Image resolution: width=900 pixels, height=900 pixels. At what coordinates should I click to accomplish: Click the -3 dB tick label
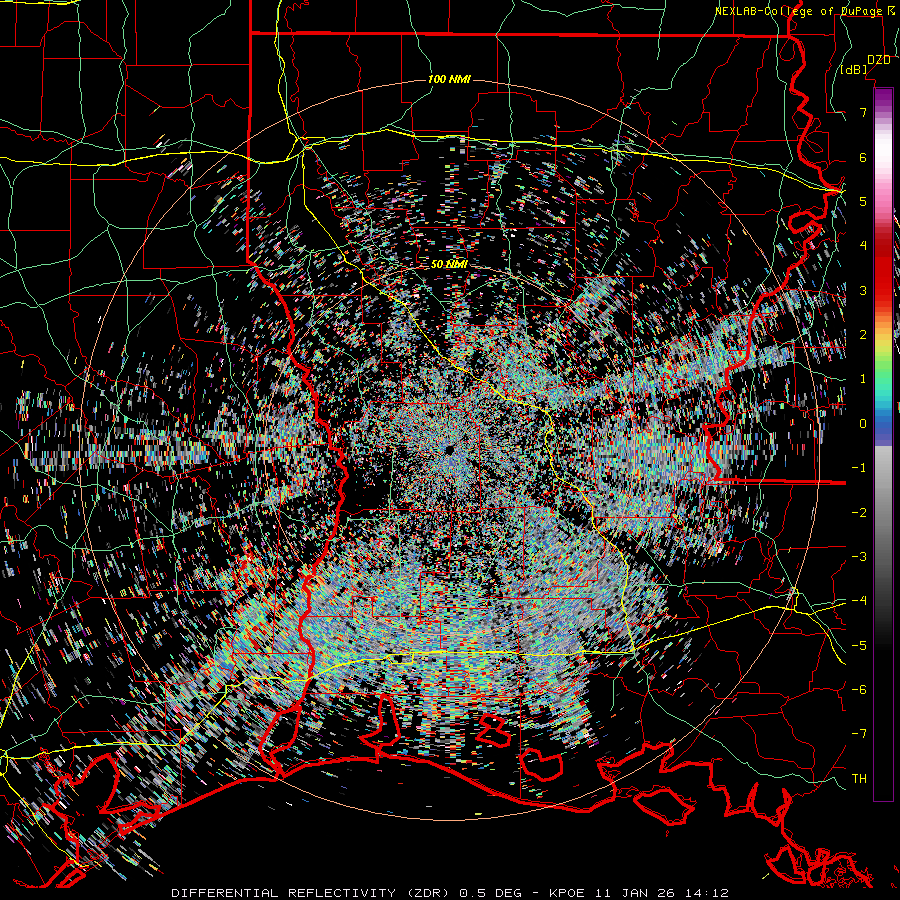click(x=859, y=556)
